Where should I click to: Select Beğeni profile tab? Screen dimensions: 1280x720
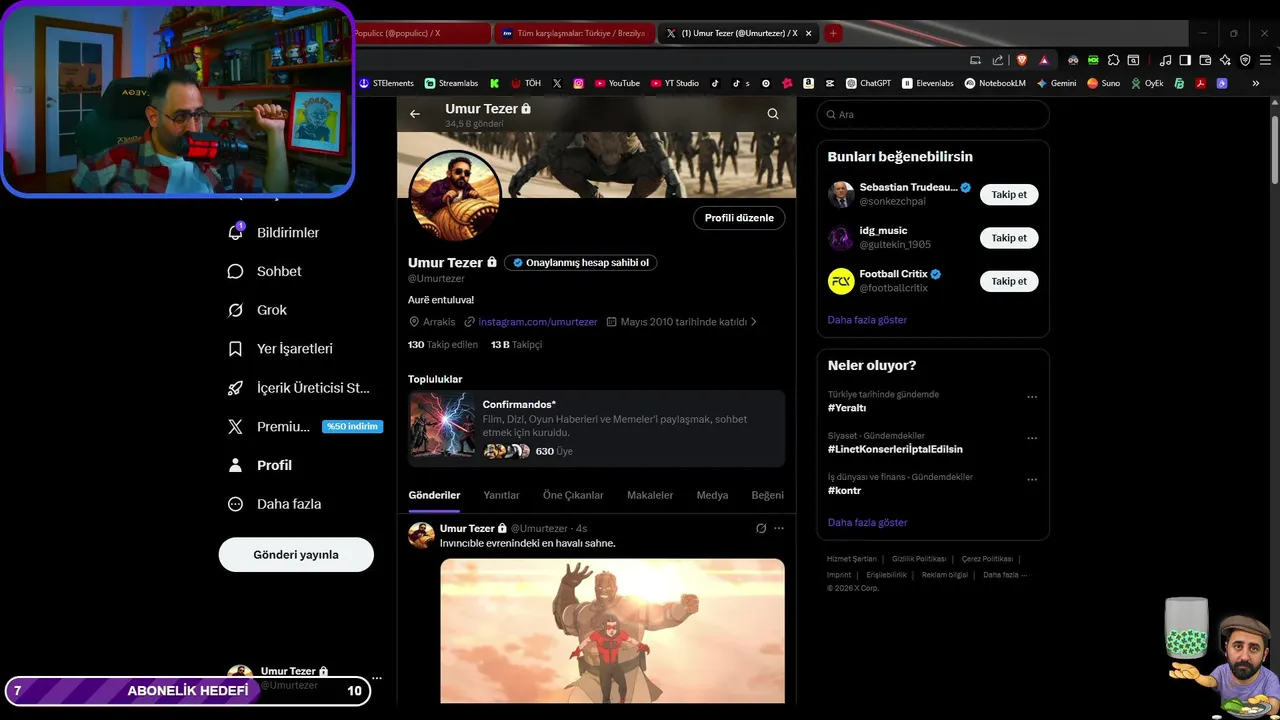pos(768,495)
